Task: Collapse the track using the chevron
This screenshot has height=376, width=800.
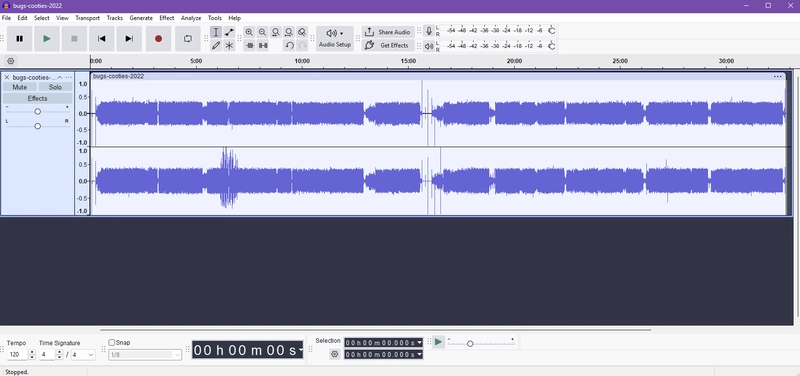Action: [x=60, y=78]
